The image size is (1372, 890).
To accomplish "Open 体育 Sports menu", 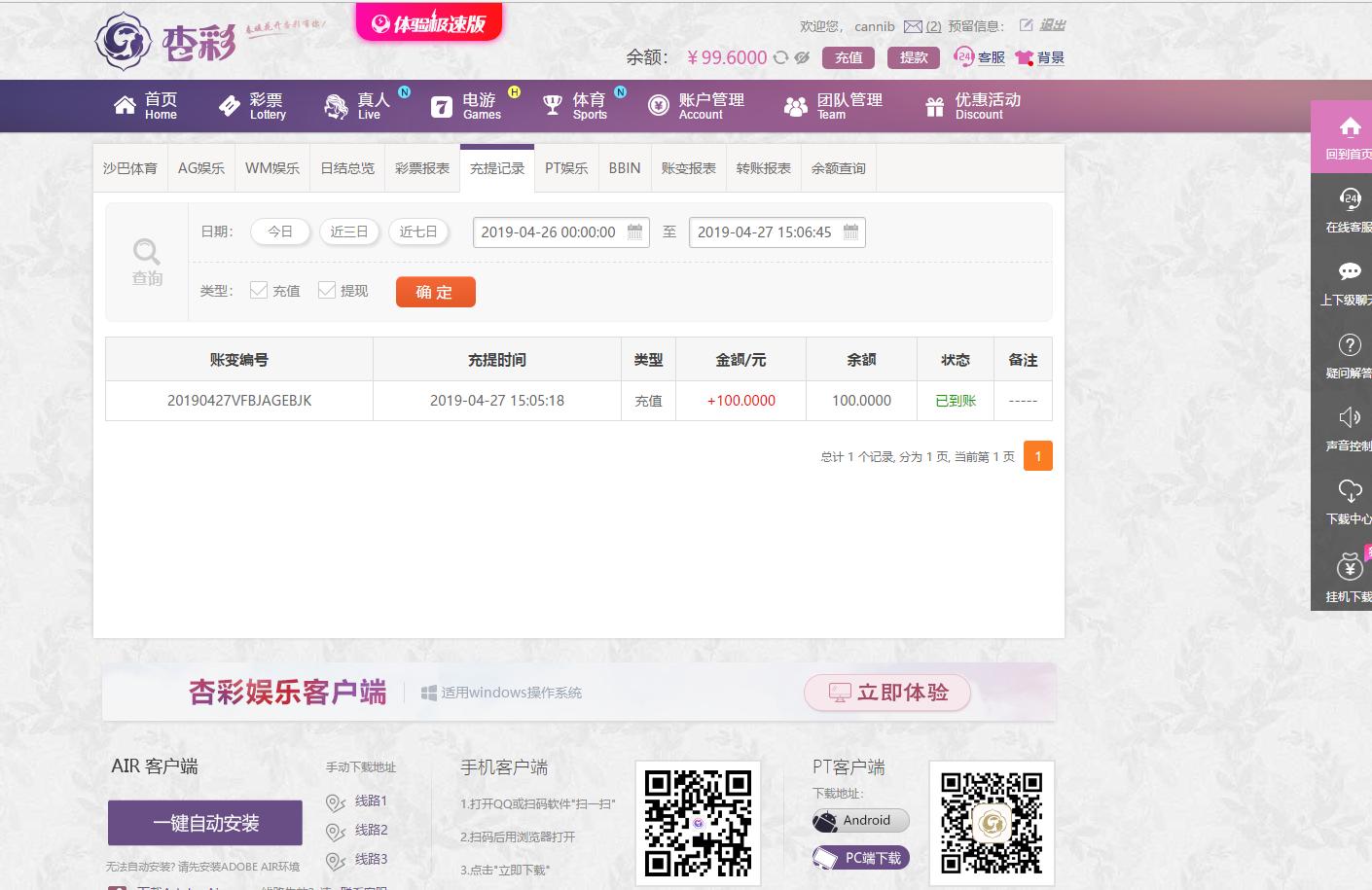I will tap(574, 106).
